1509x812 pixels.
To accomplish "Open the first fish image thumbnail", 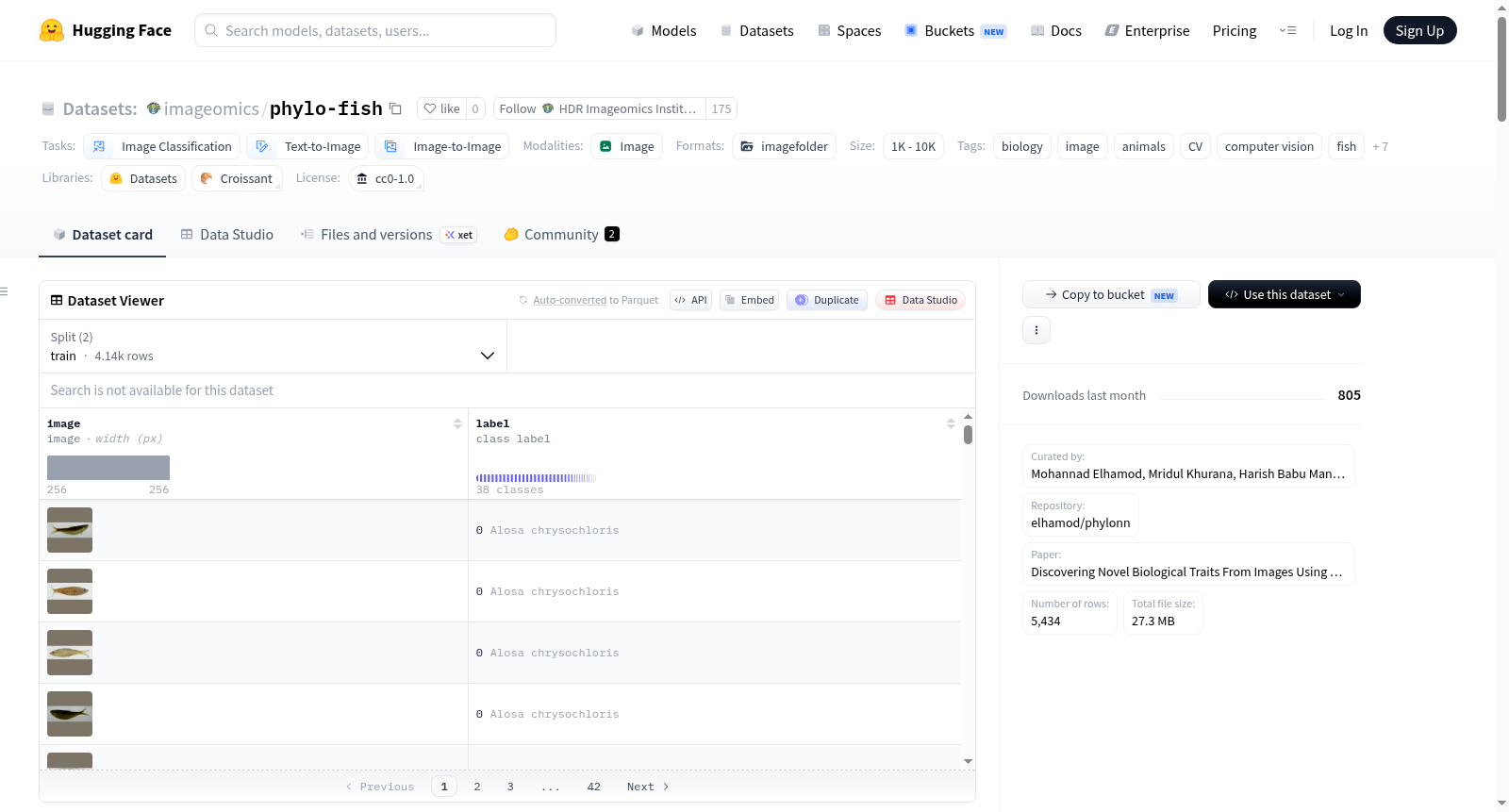I will (x=70, y=530).
